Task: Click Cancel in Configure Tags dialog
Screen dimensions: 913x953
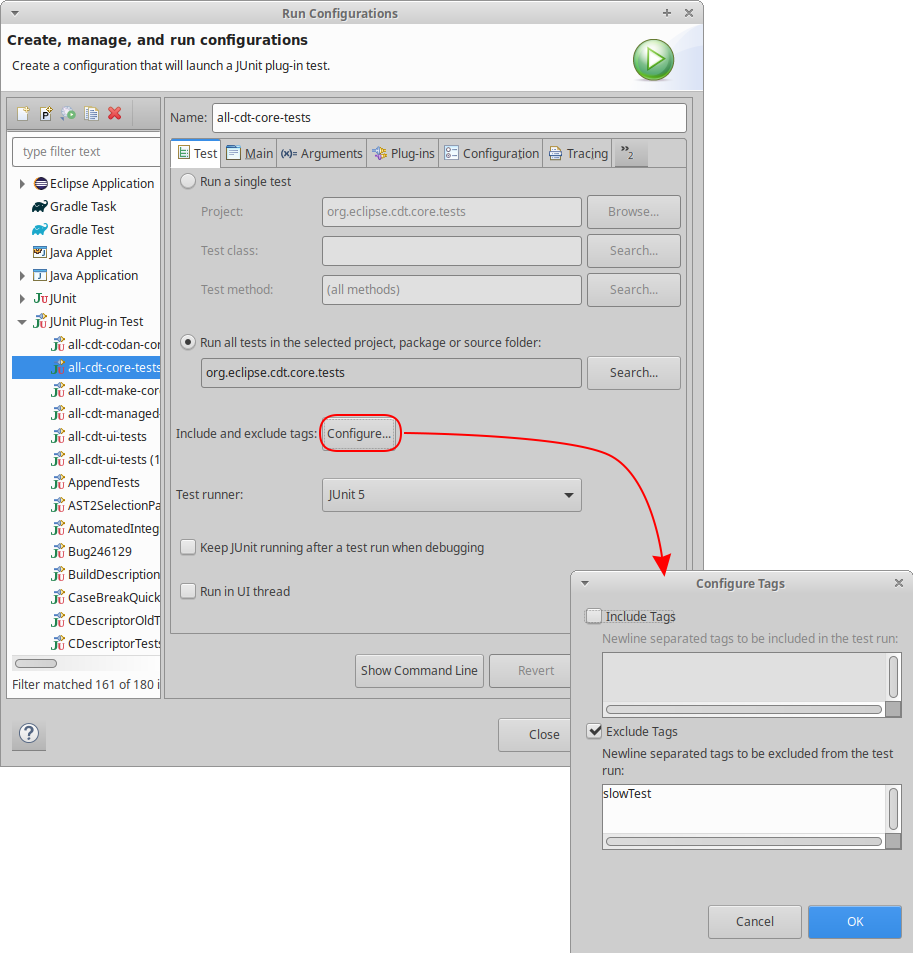Action: 754,921
